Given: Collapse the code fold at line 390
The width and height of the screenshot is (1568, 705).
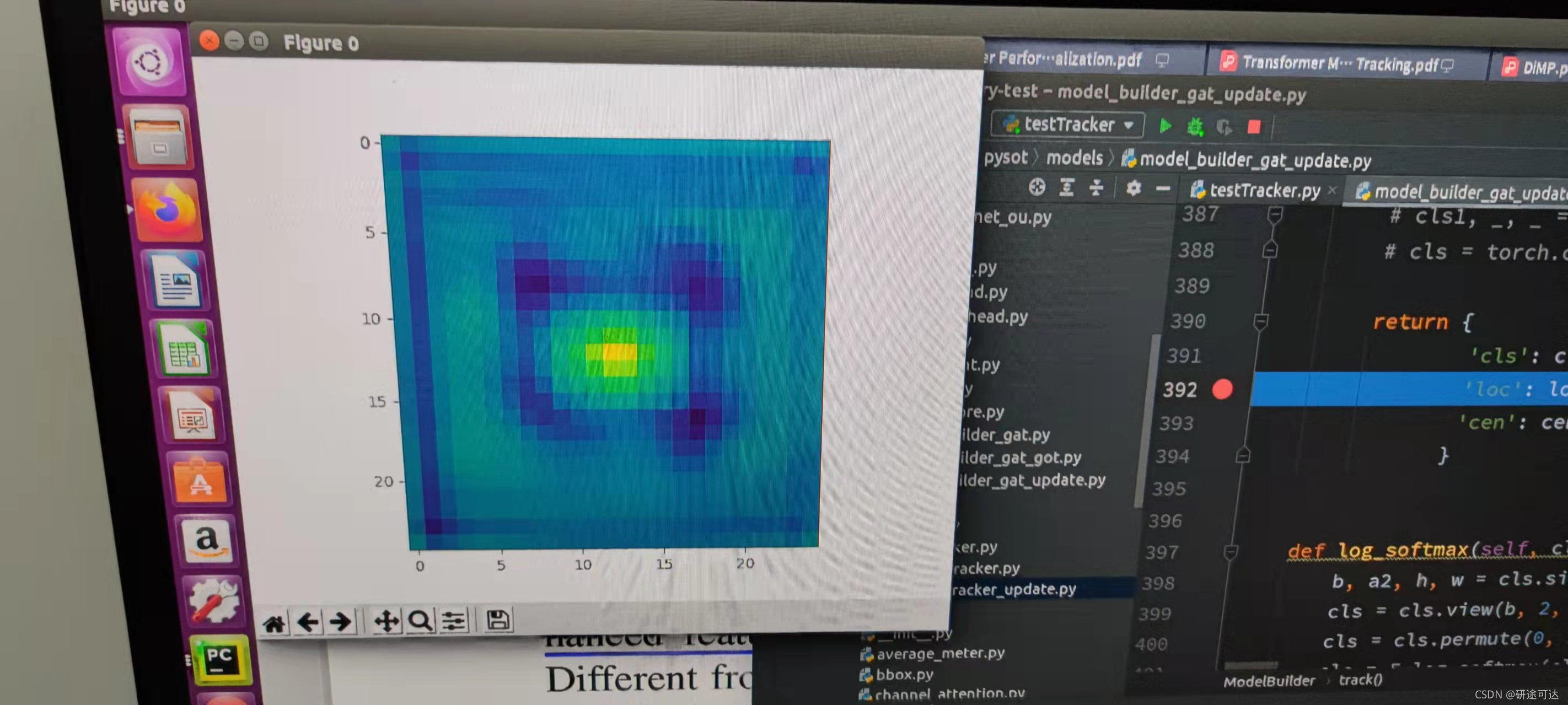Looking at the screenshot, I should [x=1260, y=321].
